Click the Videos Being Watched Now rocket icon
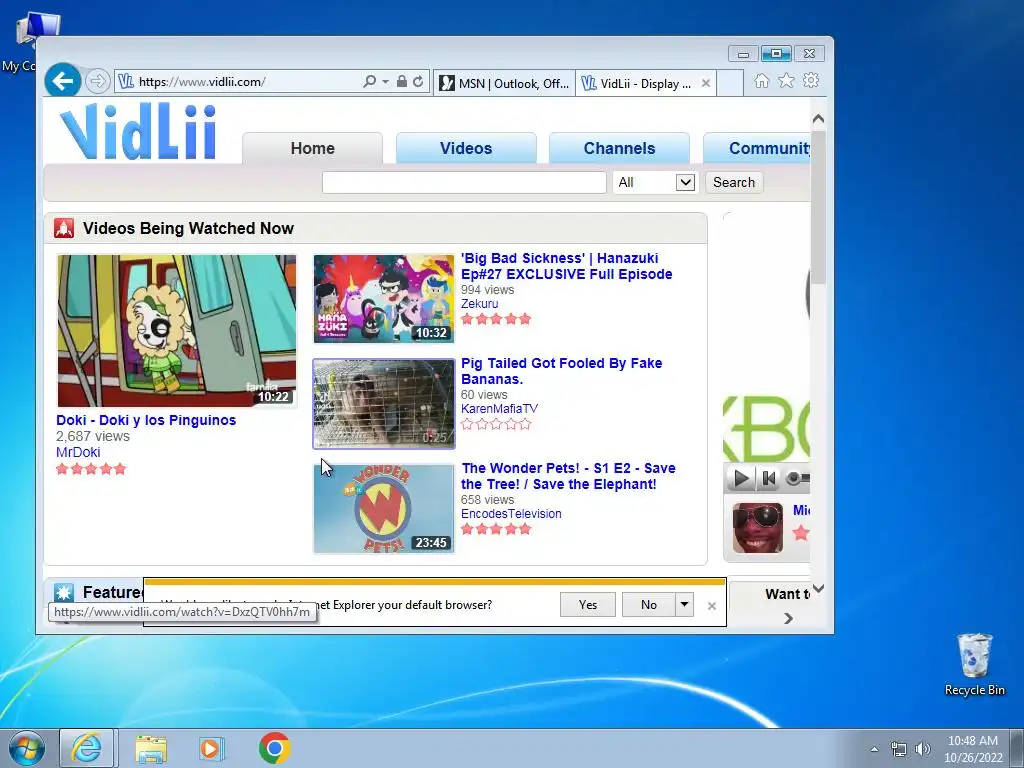This screenshot has width=1024, height=768. (x=64, y=228)
